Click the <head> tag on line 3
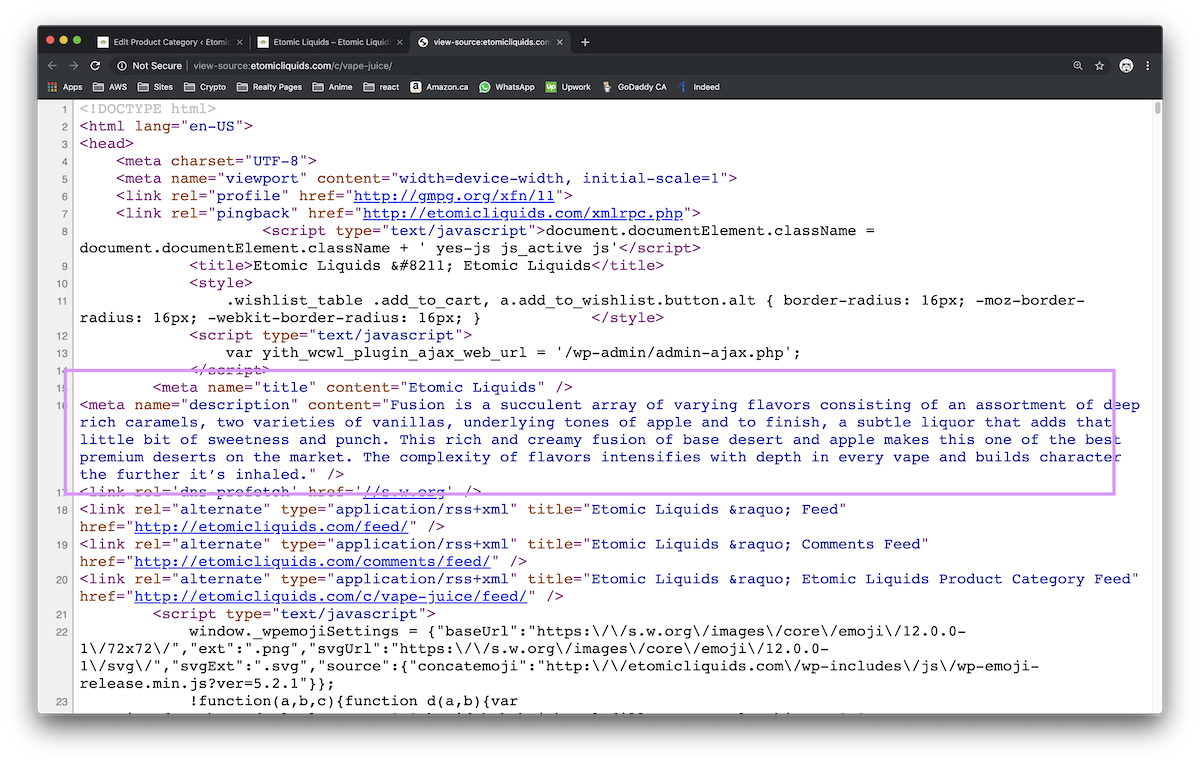This screenshot has height=763, width=1200. [x=107, y=144]
